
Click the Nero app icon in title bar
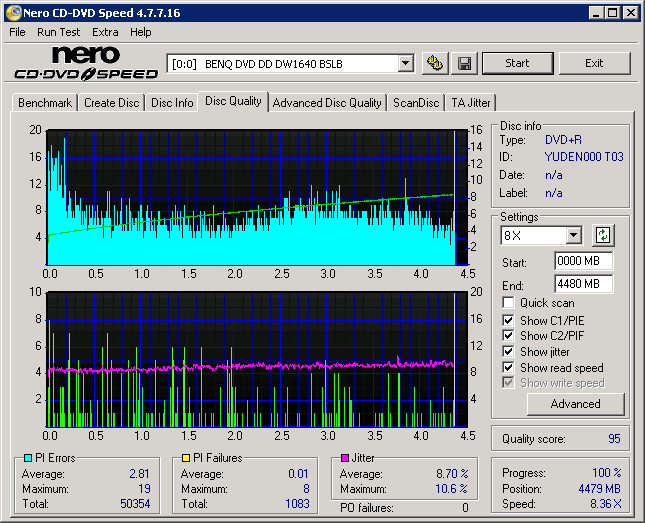pos(11,13)
